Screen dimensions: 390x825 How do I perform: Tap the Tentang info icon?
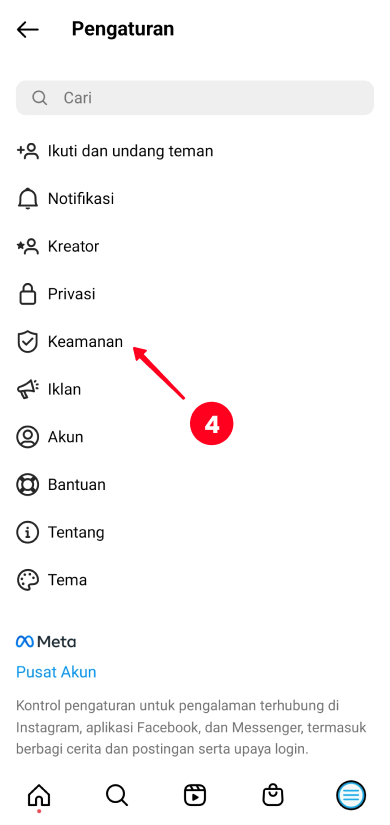tap(27, 532)
